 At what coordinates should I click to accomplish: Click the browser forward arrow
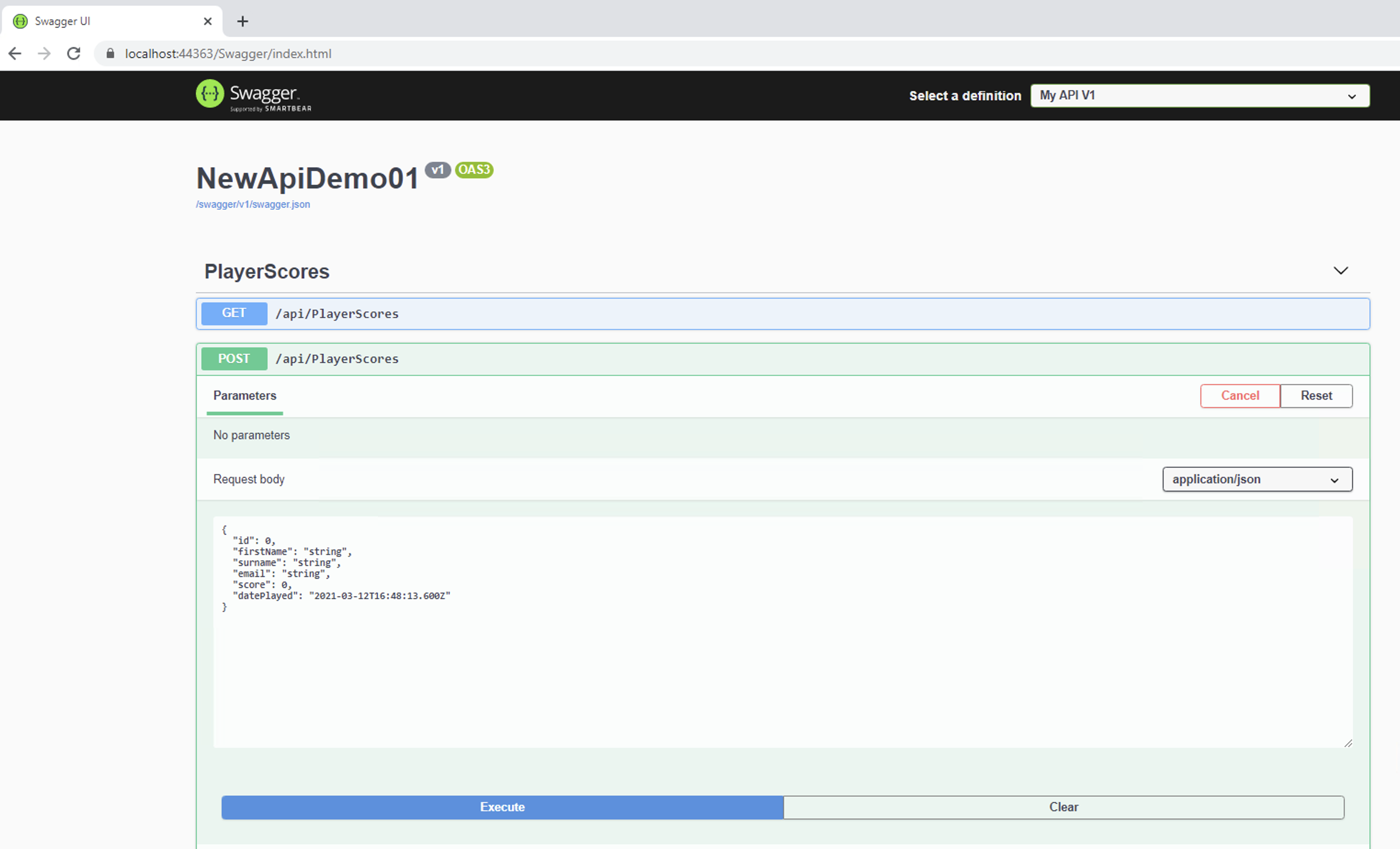44,53
